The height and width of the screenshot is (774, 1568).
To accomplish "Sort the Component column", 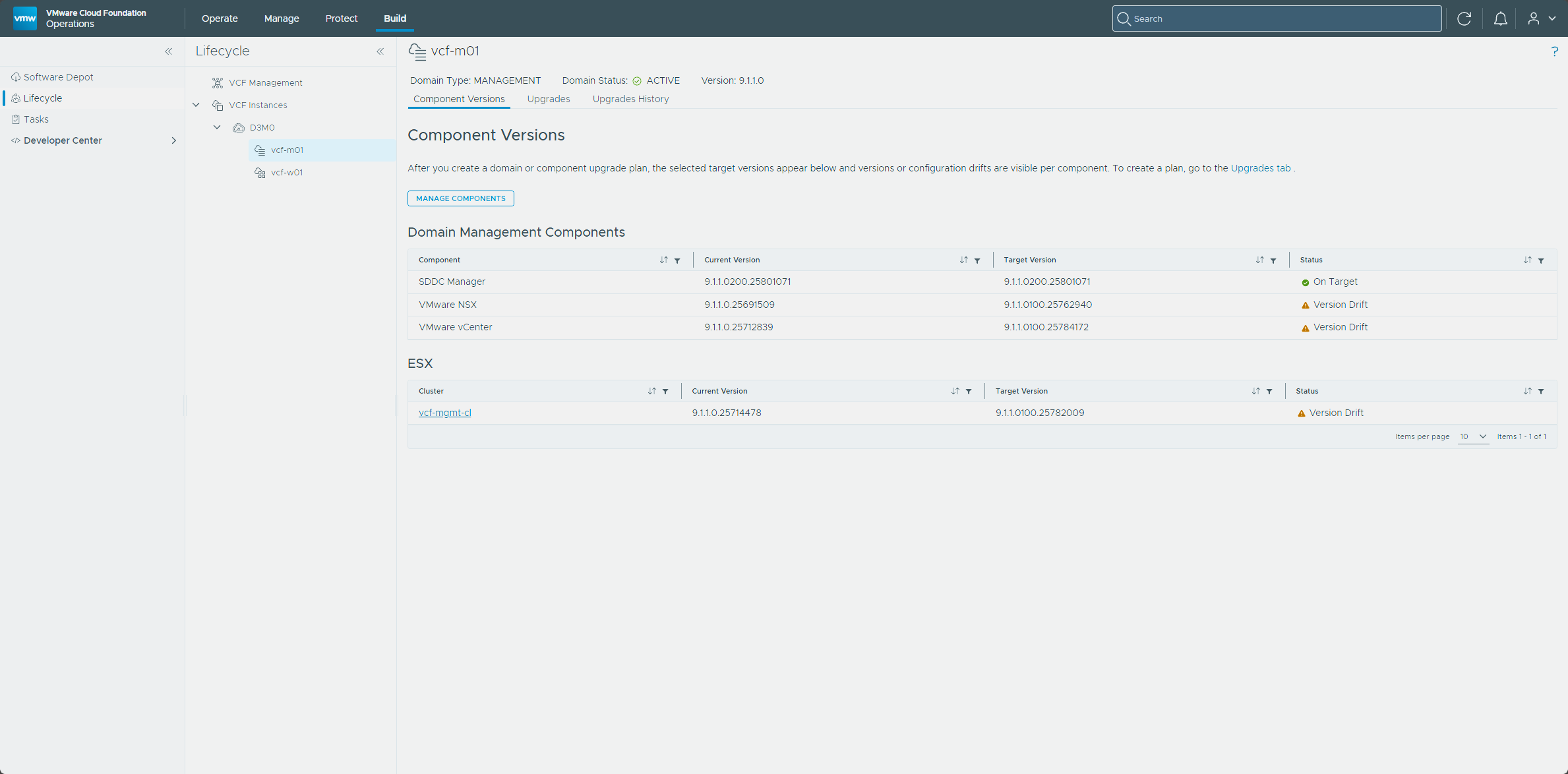I will pyautogui.click(x=663, y=260).
